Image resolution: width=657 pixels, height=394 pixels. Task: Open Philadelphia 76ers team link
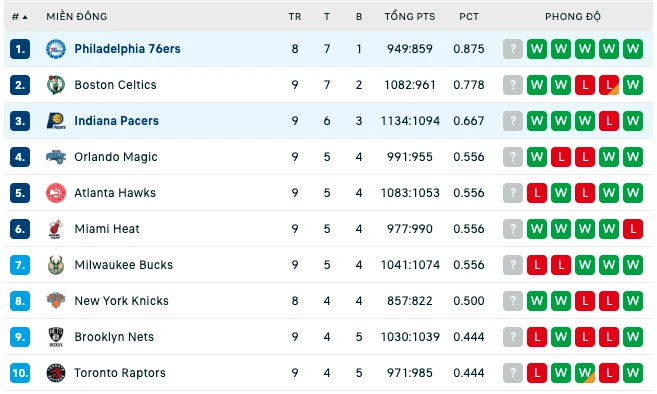(127, 49)
